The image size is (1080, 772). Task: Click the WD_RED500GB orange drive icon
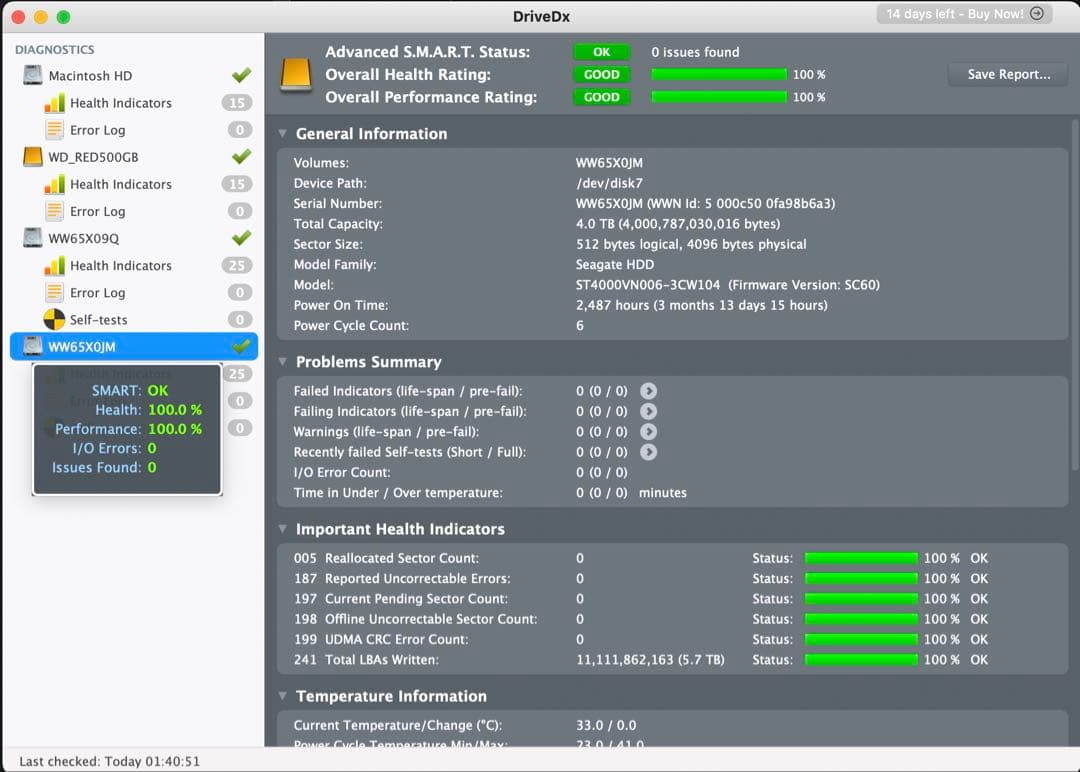tap(32, 156)
